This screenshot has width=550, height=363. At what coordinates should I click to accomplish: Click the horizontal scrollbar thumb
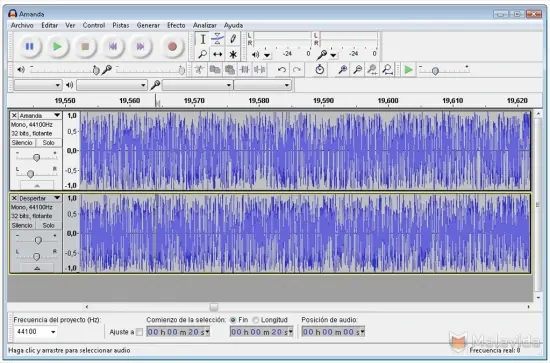pos(214,307)
